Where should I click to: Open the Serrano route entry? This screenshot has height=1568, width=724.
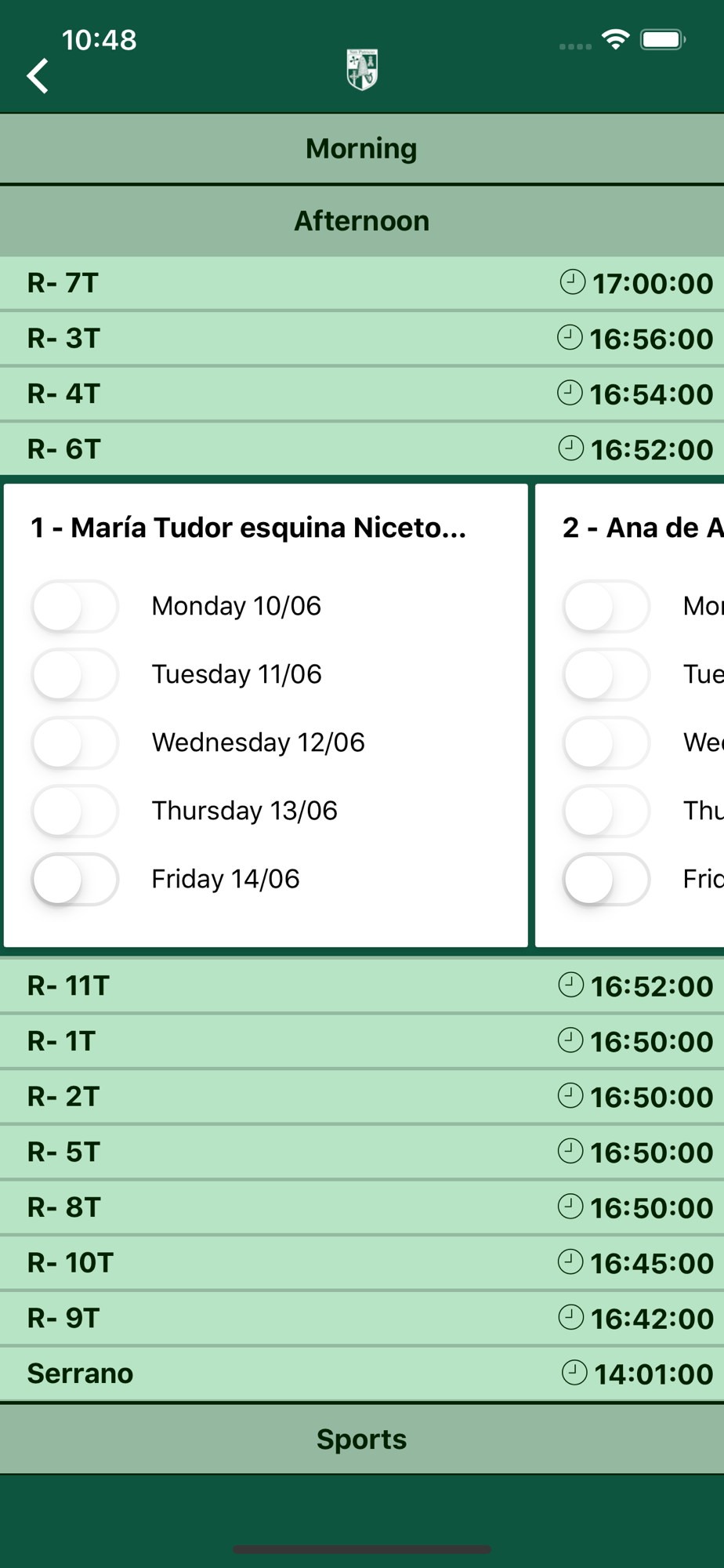[362, 1374]
